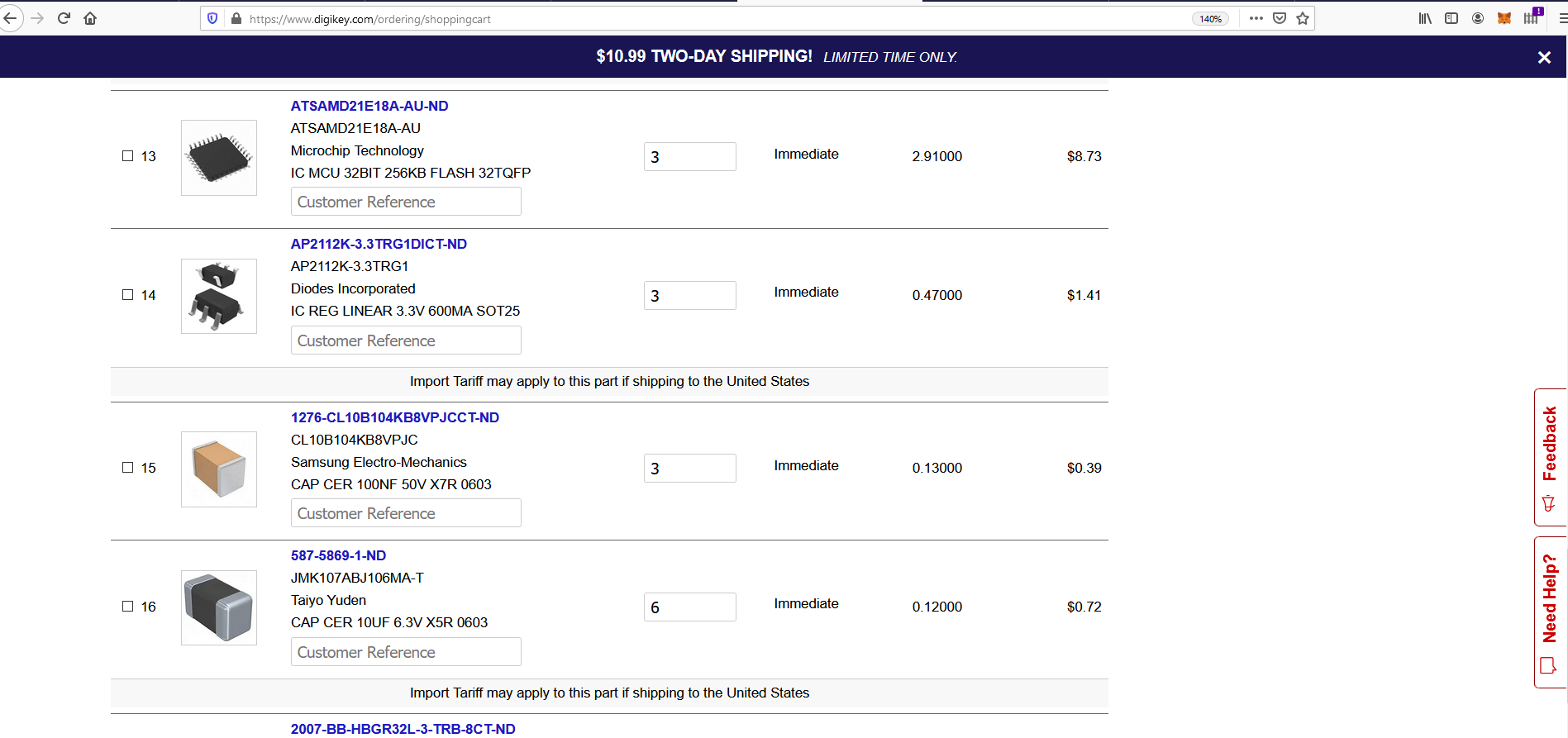
Task: Click the capacitor thumbnail for item 15
Action: point(219,469)
